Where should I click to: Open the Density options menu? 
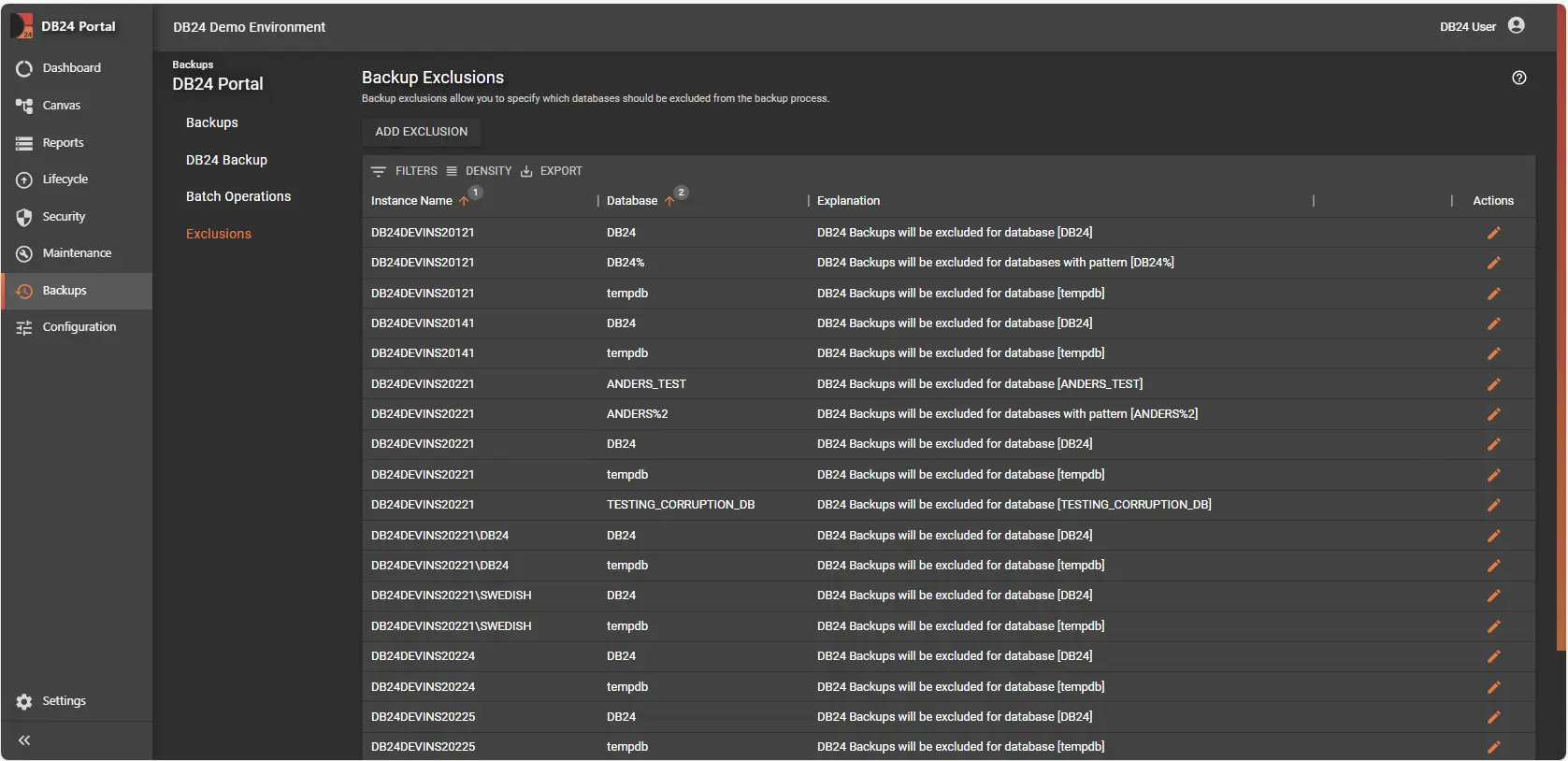[x=479, y=171]
